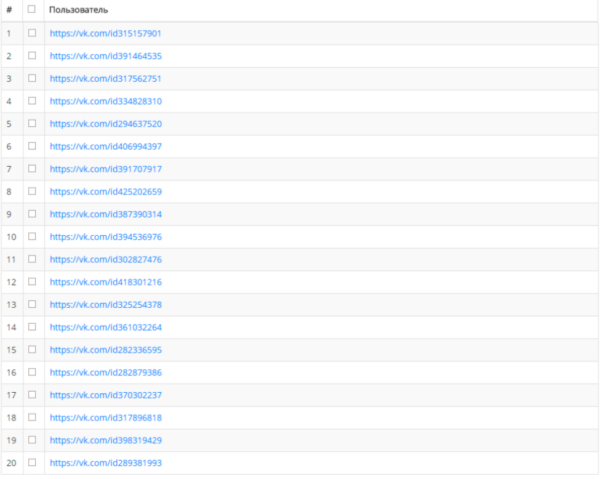Check the box for row 2
Image resolution: width=600 pixels, height=479 pixels.
click(32, 55)
